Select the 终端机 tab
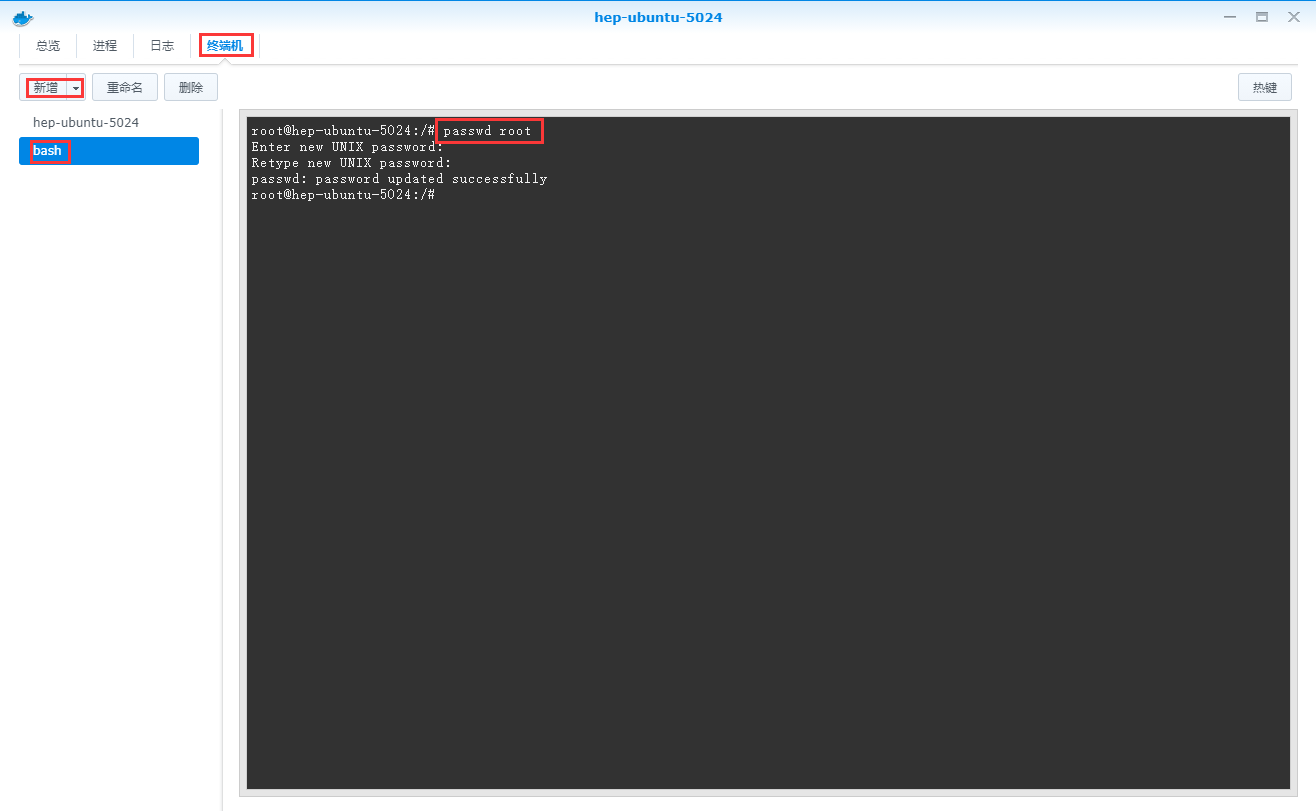Viewport: 1316px width, 811px height. coord(225,46)
